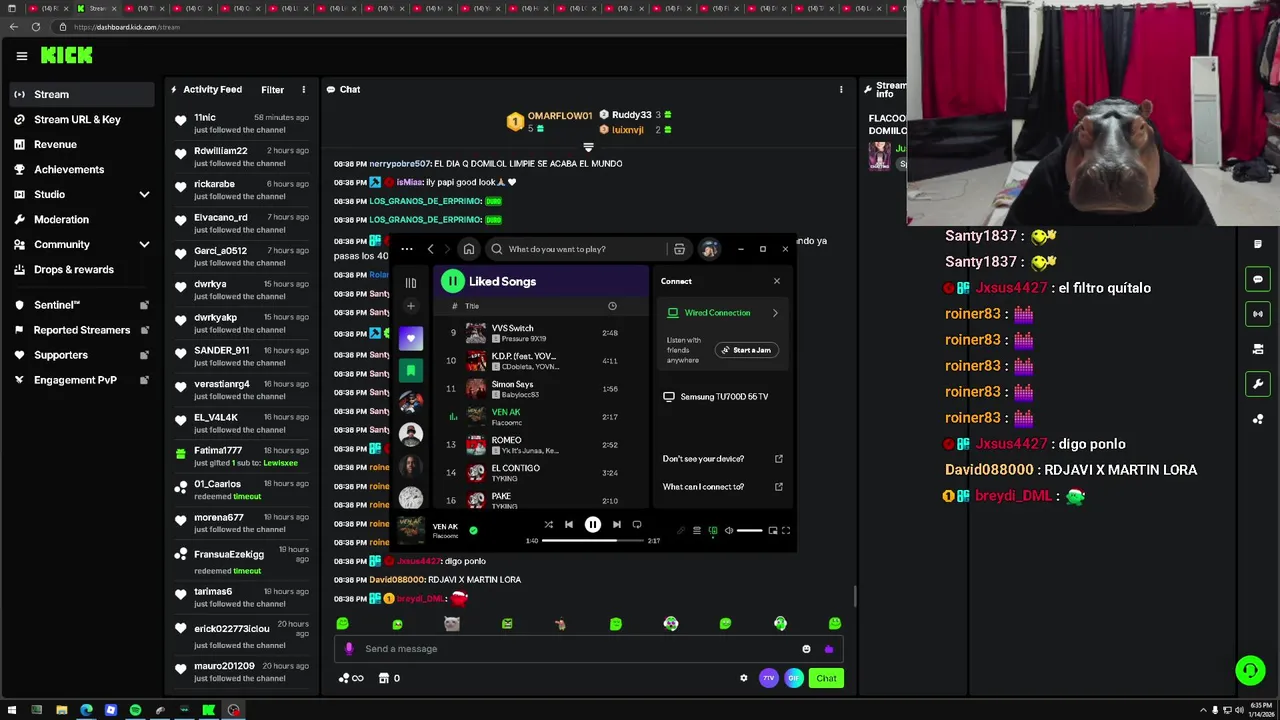Click green Liked check next to VEN AK
The width and height of the screenshot is (1280, 720).
(x=473, y=531)
